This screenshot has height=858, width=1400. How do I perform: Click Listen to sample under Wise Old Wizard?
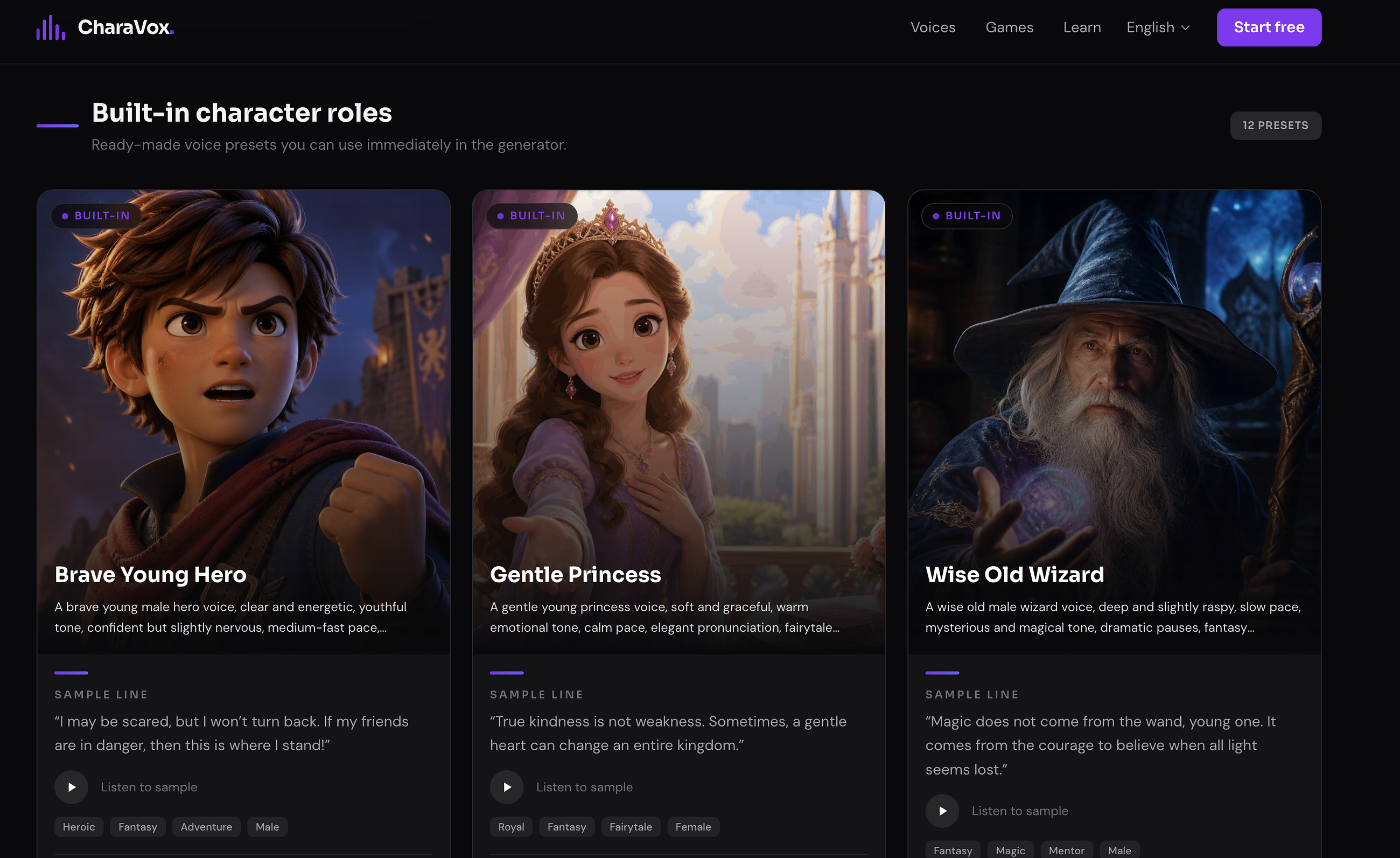1020,811
